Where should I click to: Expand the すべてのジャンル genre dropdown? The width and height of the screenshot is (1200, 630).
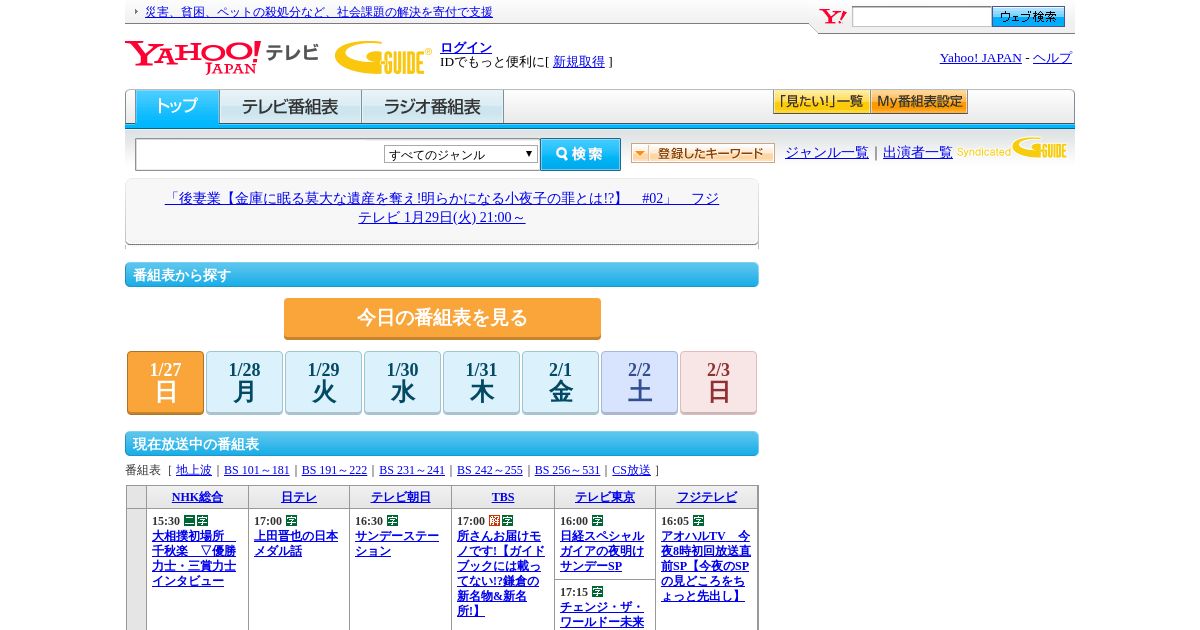(461, 154)
